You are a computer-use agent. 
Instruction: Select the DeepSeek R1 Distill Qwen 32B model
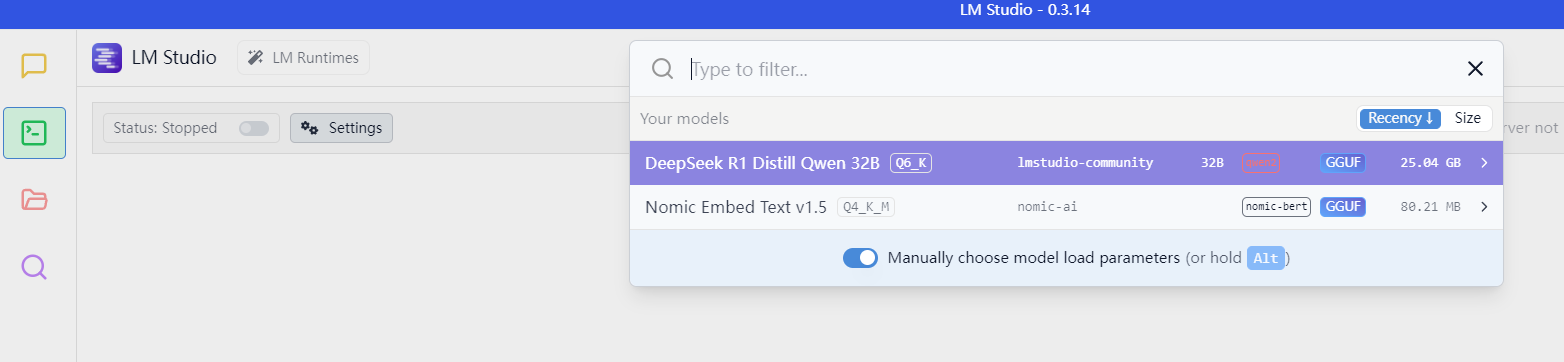pyautogui.click(x=1066, y=163)
